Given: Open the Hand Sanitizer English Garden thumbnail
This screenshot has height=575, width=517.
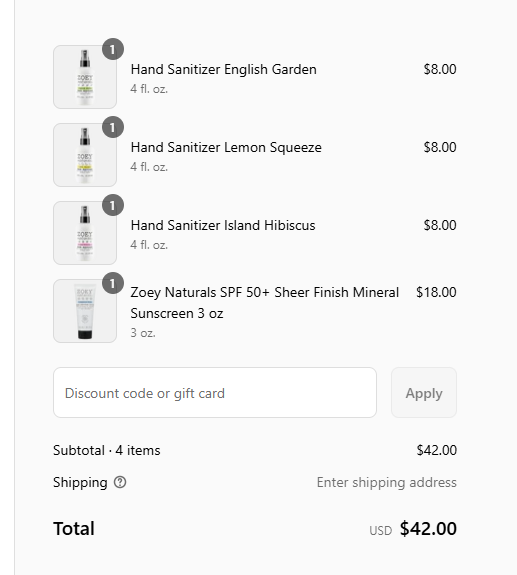Looking at the screenshot, I should 85,77.
